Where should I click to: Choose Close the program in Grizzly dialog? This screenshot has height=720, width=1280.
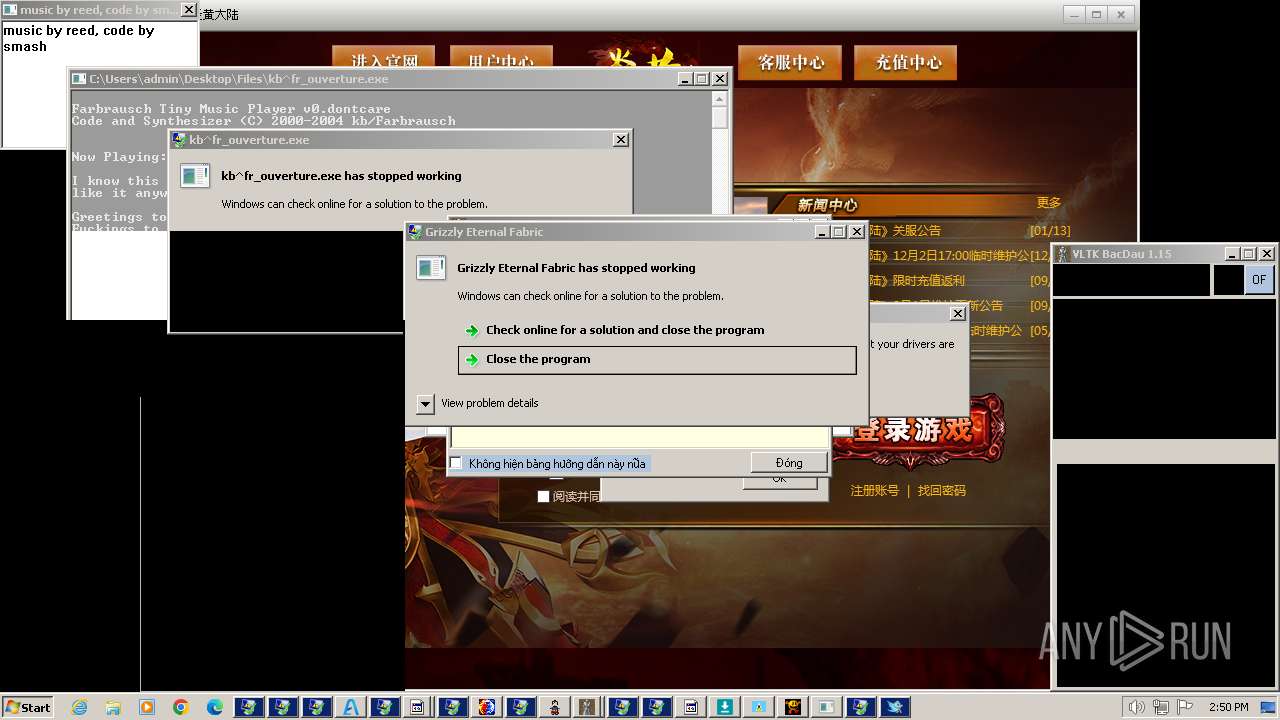coord(657,360)
